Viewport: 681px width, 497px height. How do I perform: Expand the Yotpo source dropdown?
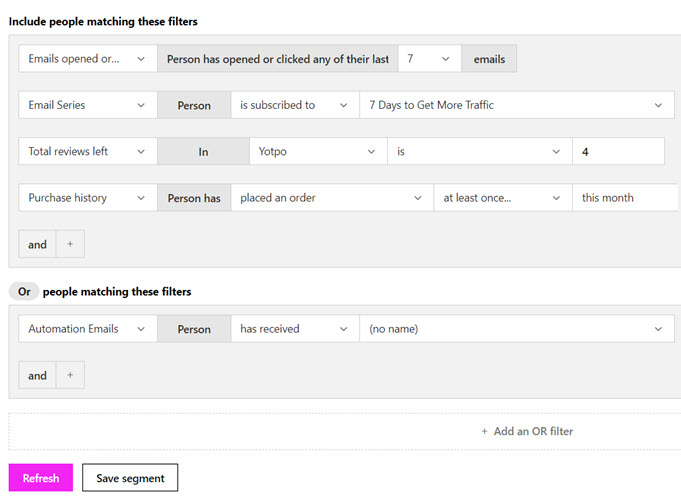pos(317,151)
